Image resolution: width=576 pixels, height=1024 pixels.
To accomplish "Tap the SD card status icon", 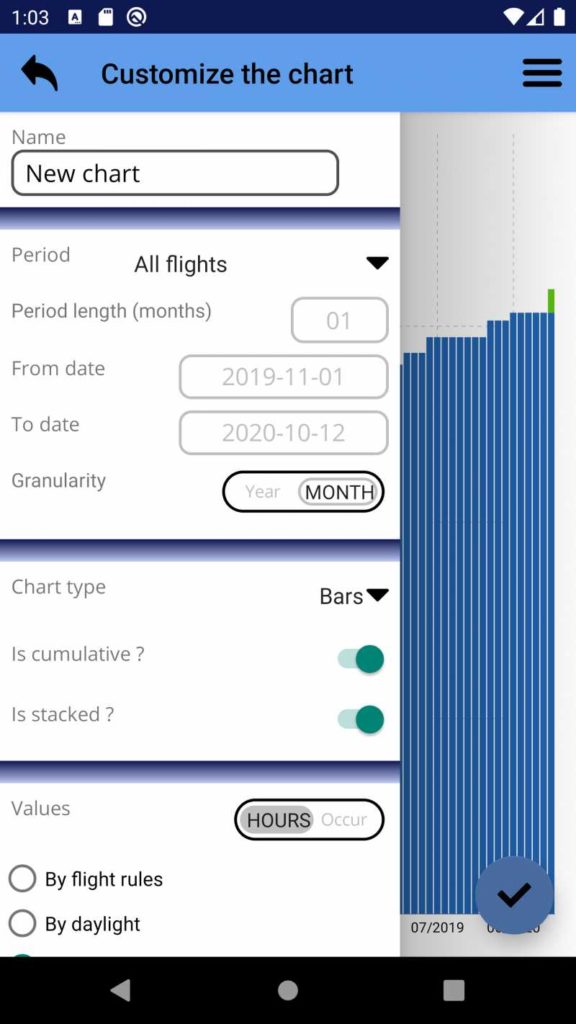I will coord(105,17).
